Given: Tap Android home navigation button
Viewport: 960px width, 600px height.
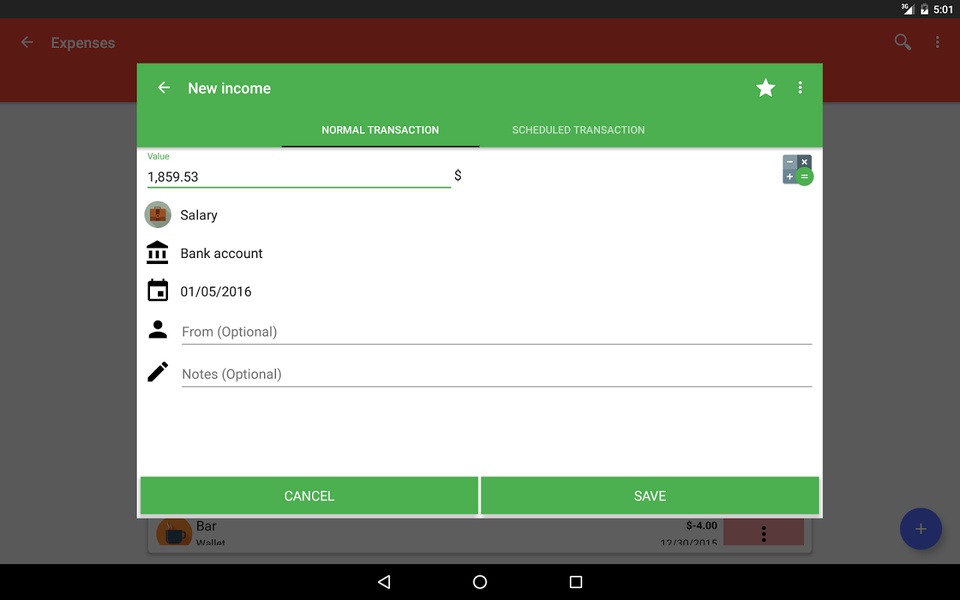Looking at the screenshot, I should [x=480, y=582].
